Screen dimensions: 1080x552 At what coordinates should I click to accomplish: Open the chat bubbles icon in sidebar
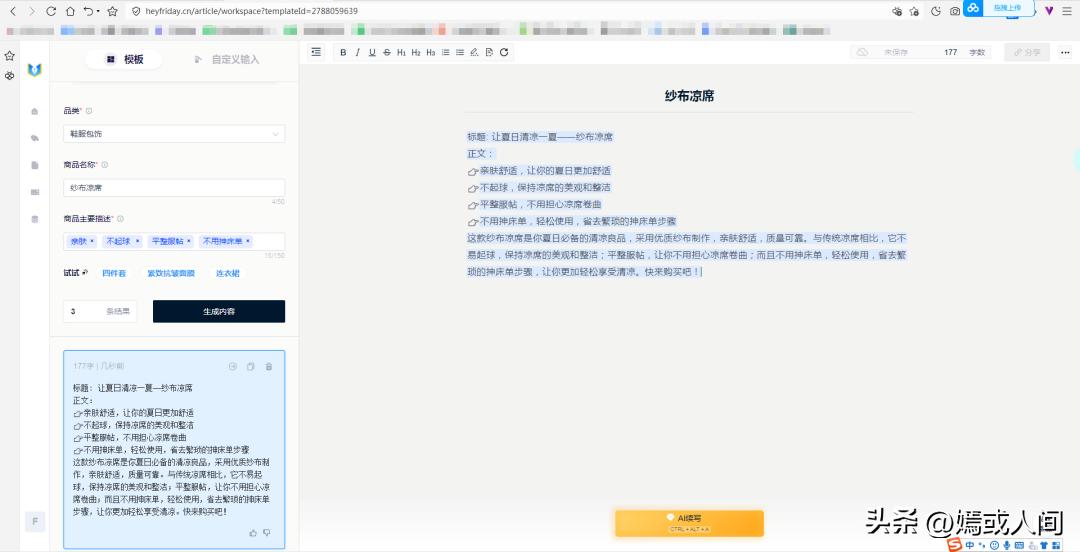[34, 139]
